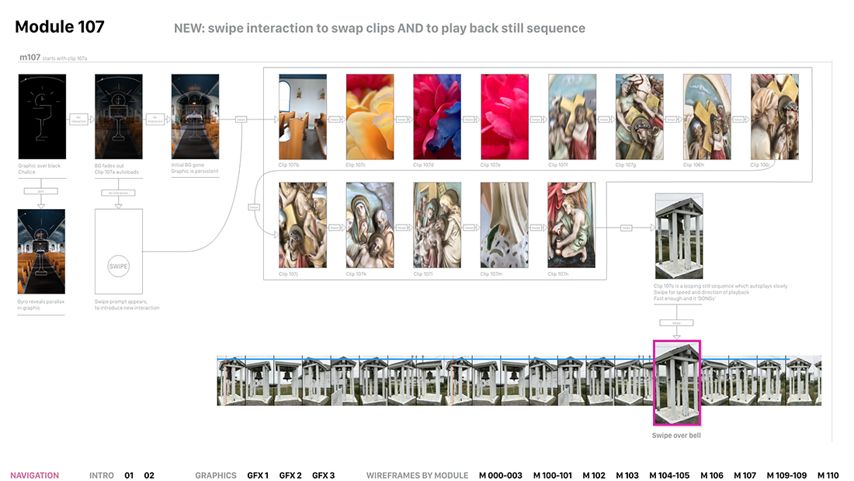Select the Clip 107j relief thumbnail
The height and width of the screenshot is (481, 854).
click(x=303, y=225)
